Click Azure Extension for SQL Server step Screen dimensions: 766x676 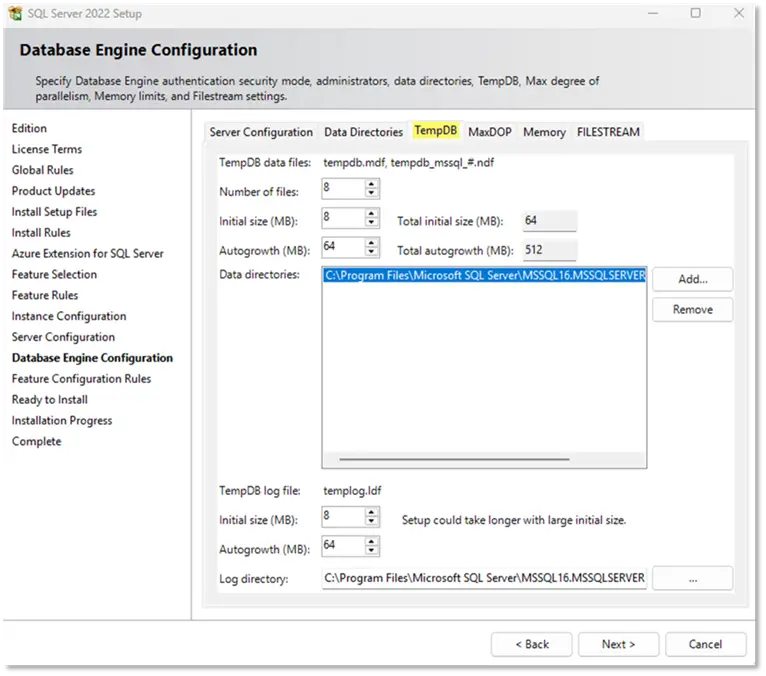[87, 254]
